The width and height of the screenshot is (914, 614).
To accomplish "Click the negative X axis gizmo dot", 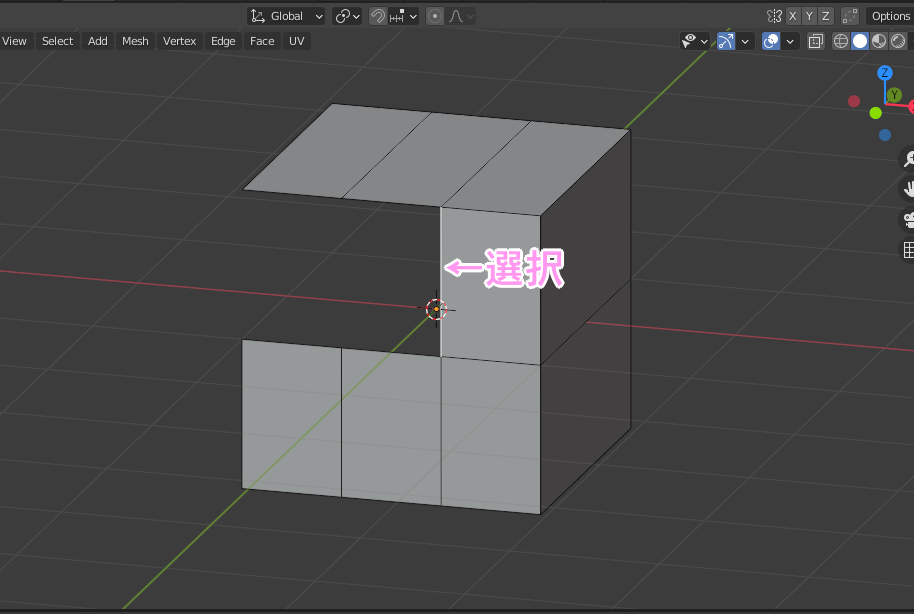I will tap(854, 101).
